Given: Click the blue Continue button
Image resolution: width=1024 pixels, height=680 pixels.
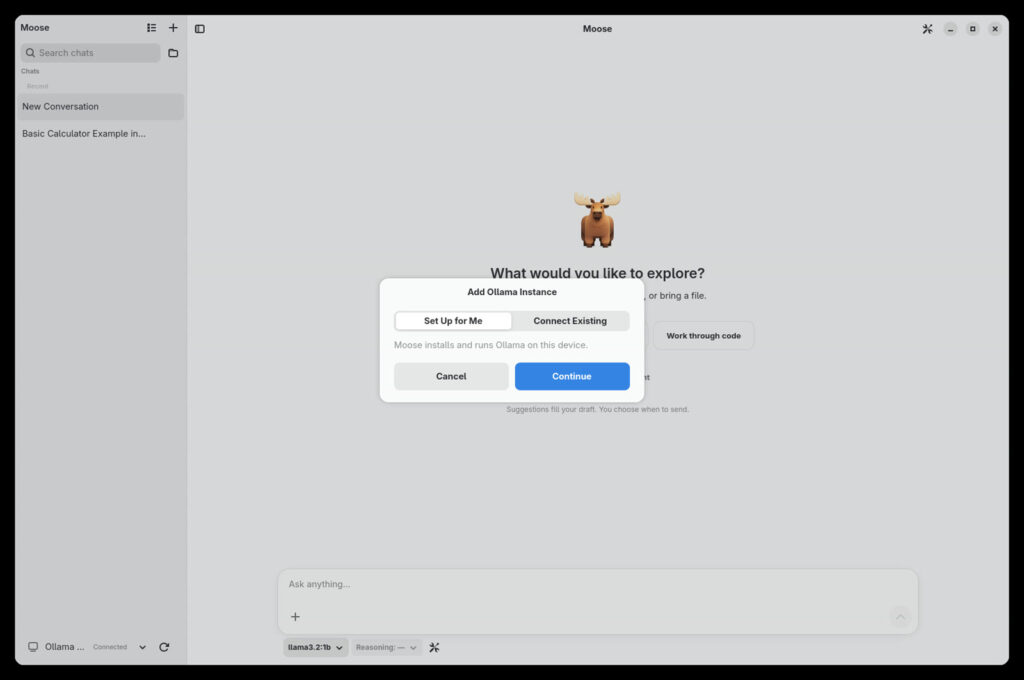Looking at the screenshot, I should tap(572, 376).
